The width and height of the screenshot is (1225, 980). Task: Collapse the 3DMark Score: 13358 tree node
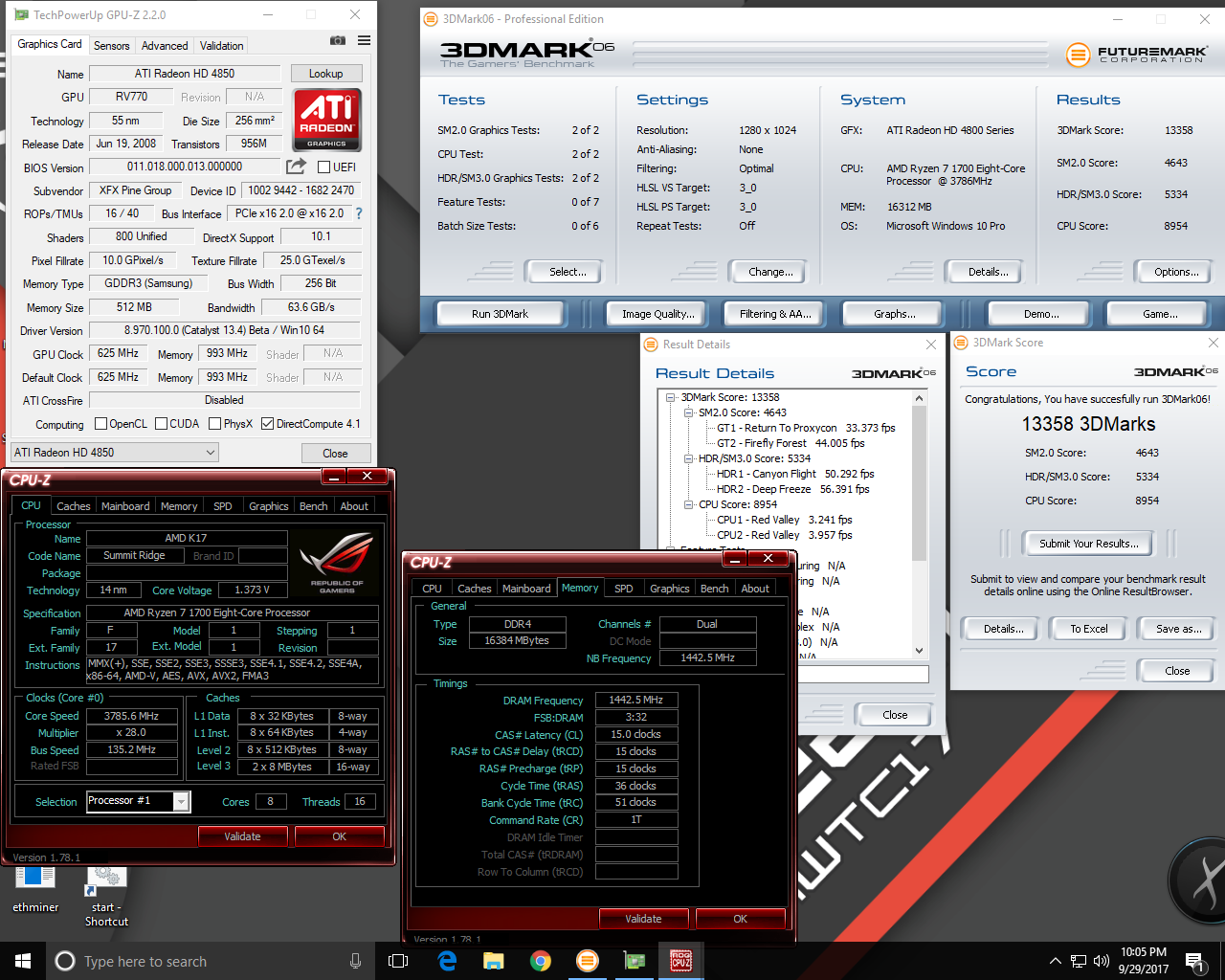(671, 397)
